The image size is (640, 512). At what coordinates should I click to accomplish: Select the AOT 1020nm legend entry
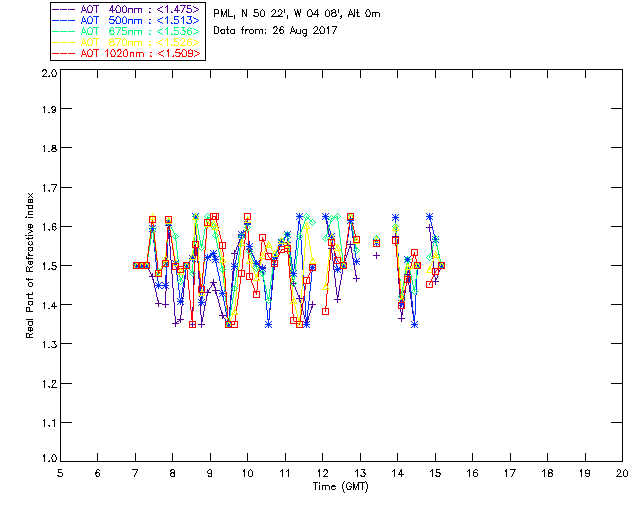[126, 53]
